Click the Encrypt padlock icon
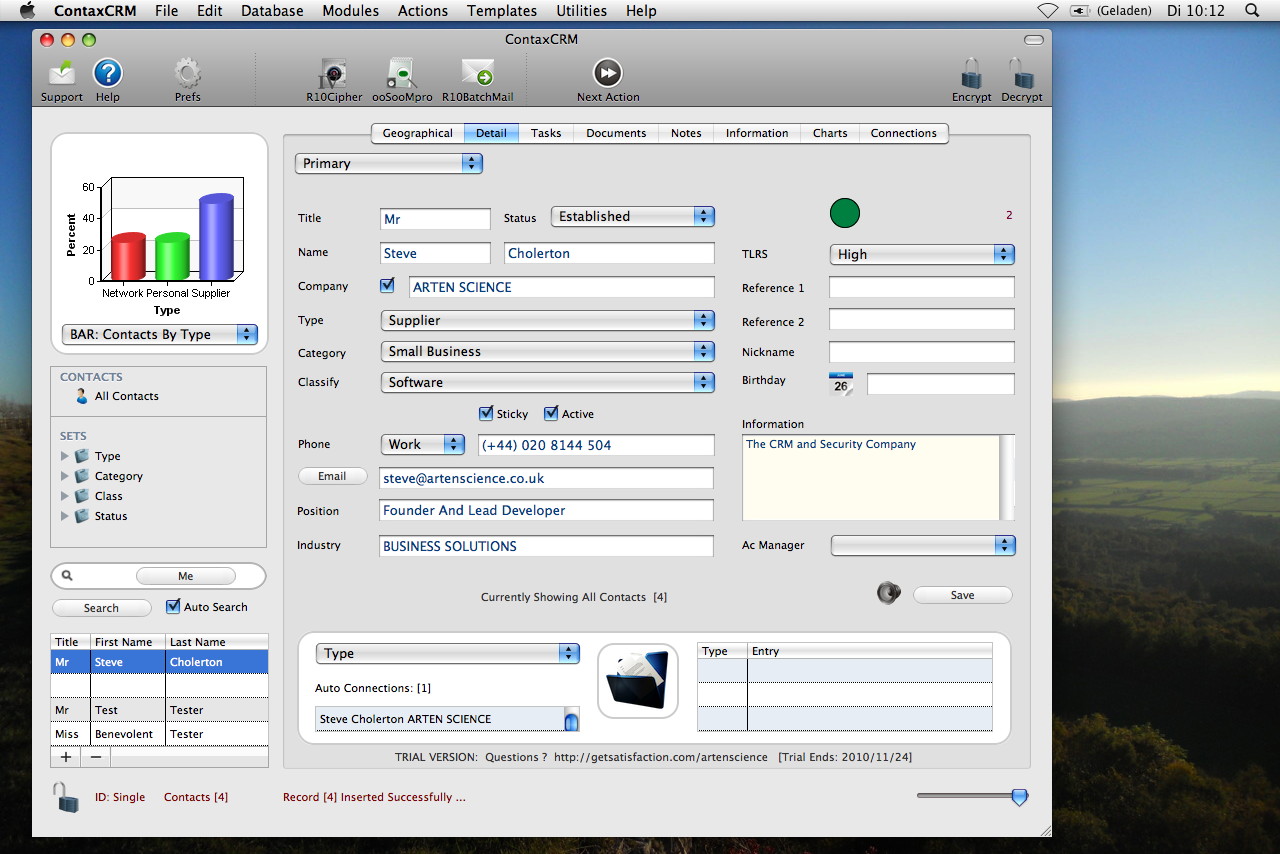This screenshot has width=1280, height=854. (971, 73)
